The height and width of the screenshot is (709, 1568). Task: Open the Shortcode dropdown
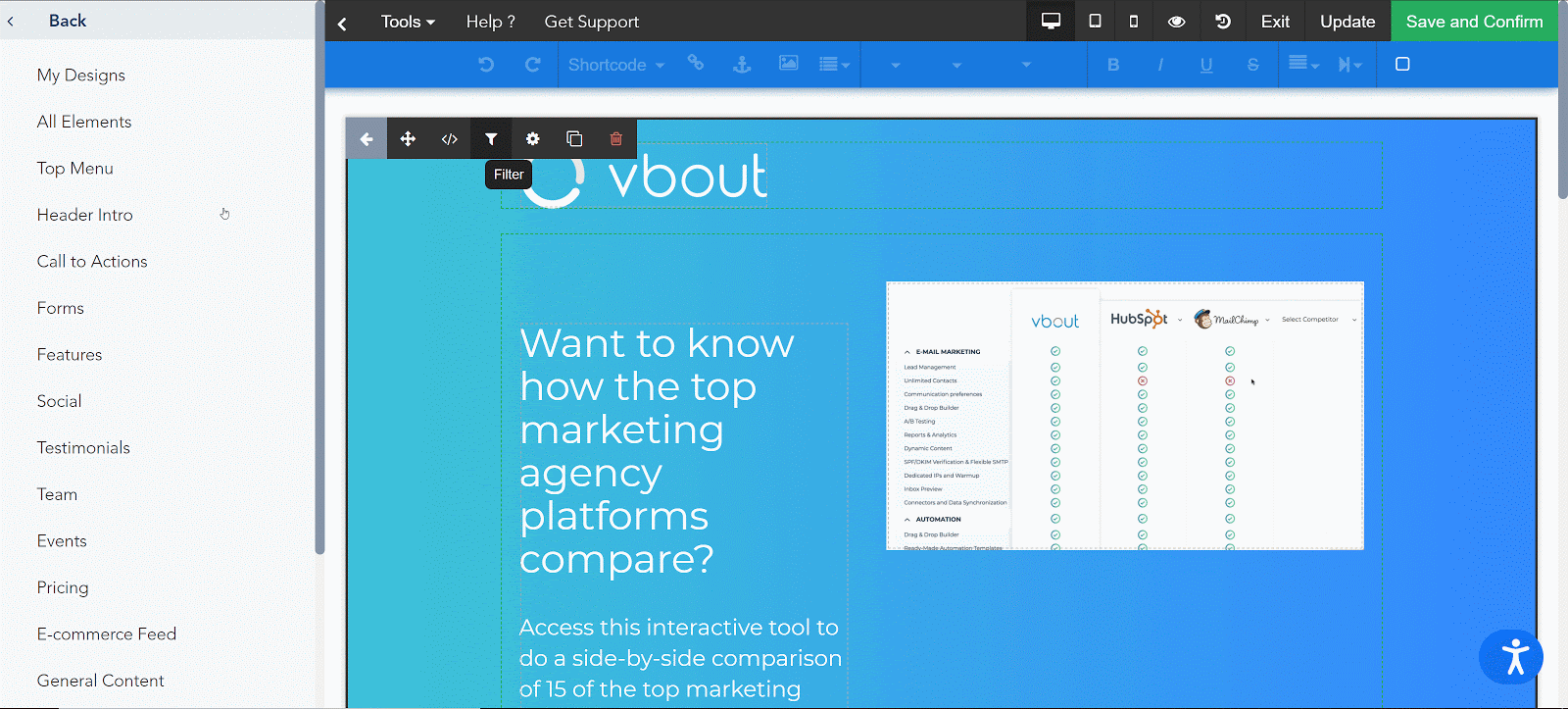(616, 65)
